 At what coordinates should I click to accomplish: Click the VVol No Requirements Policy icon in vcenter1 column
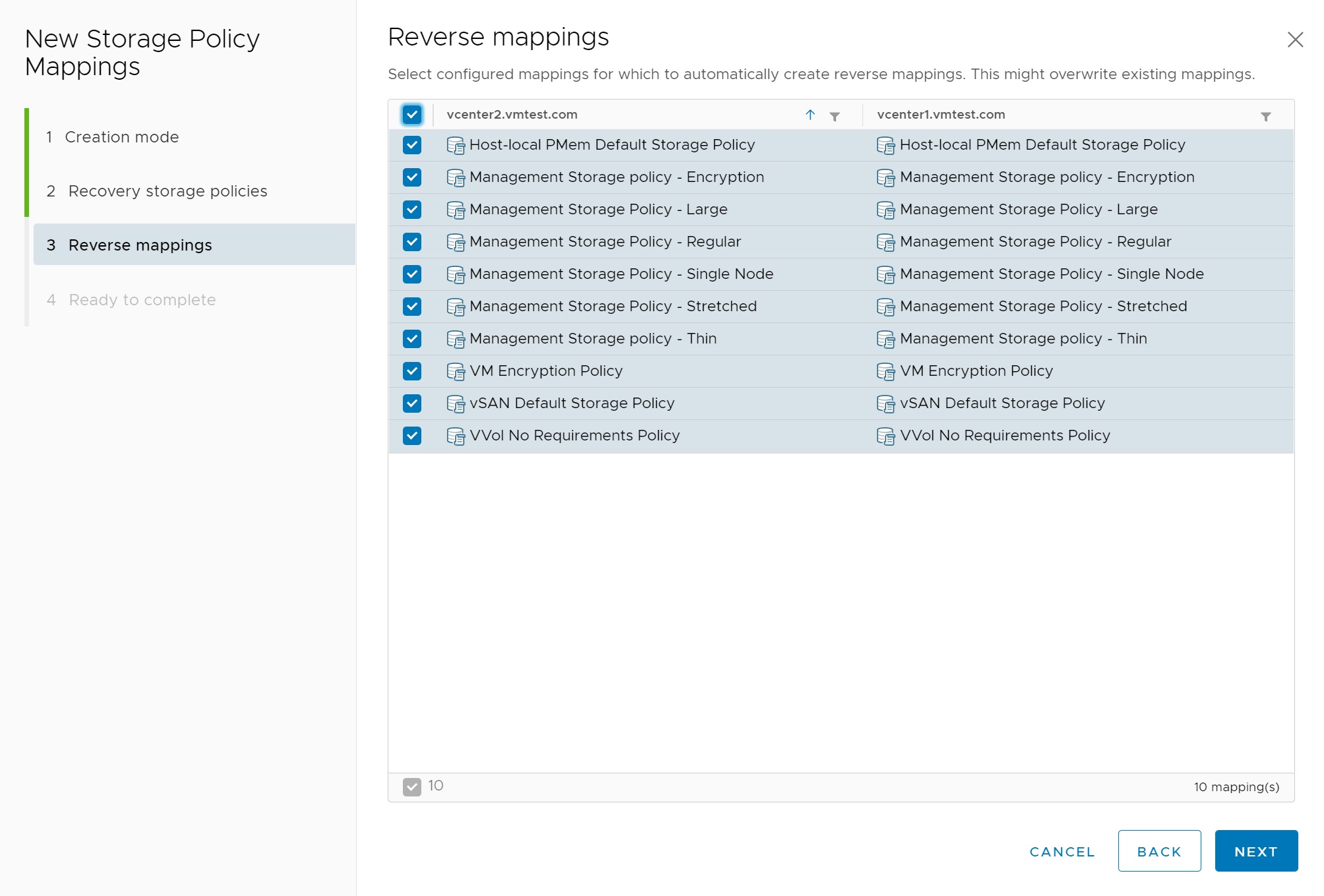886,436
